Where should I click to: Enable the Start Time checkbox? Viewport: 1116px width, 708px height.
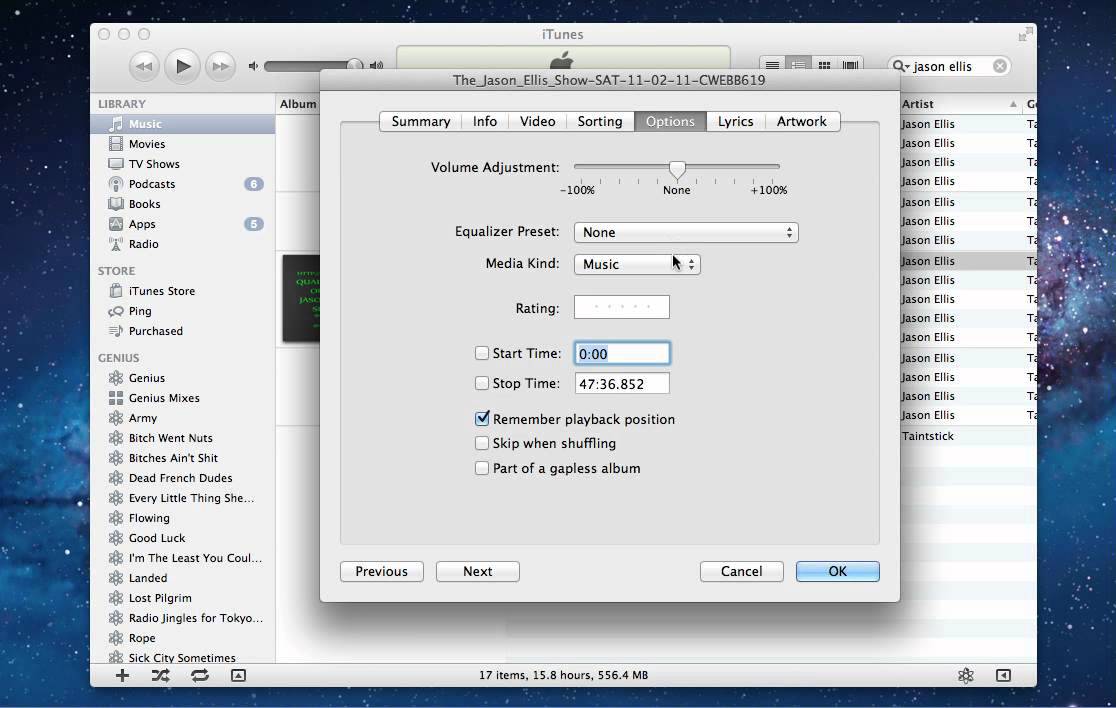(x=482, y=353)
